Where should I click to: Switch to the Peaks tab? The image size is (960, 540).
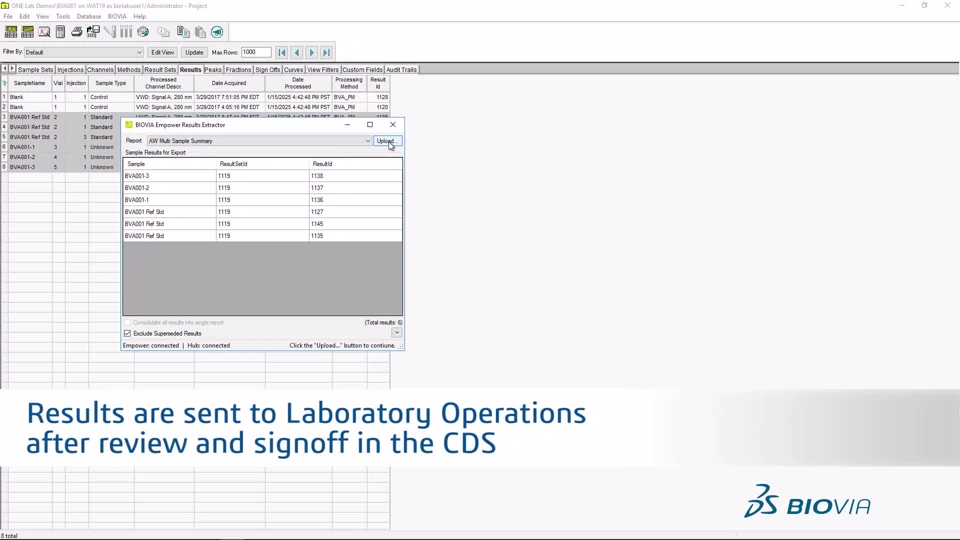213,70
